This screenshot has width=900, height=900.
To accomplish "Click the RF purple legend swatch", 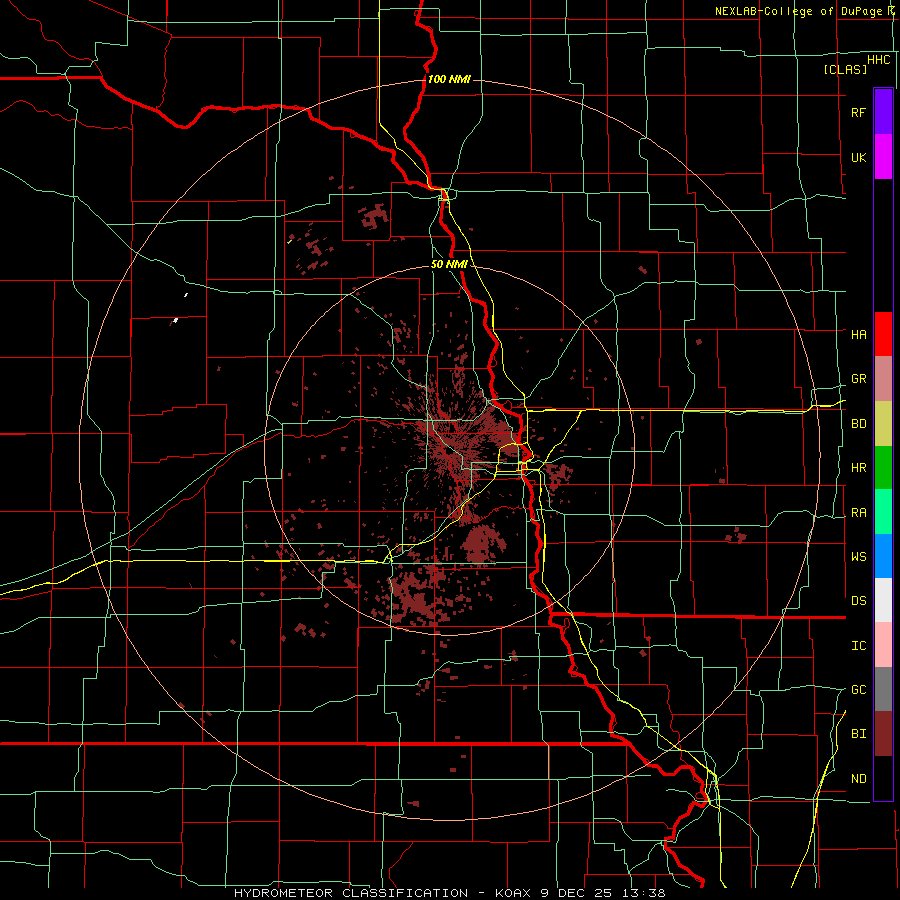I will pos(883,112).
